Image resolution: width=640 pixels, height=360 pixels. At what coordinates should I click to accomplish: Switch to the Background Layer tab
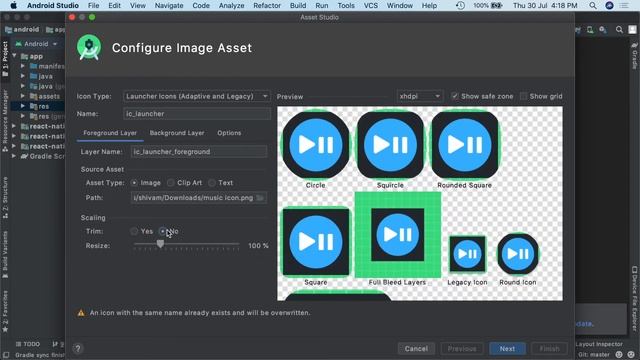click(x=177, y=133)
